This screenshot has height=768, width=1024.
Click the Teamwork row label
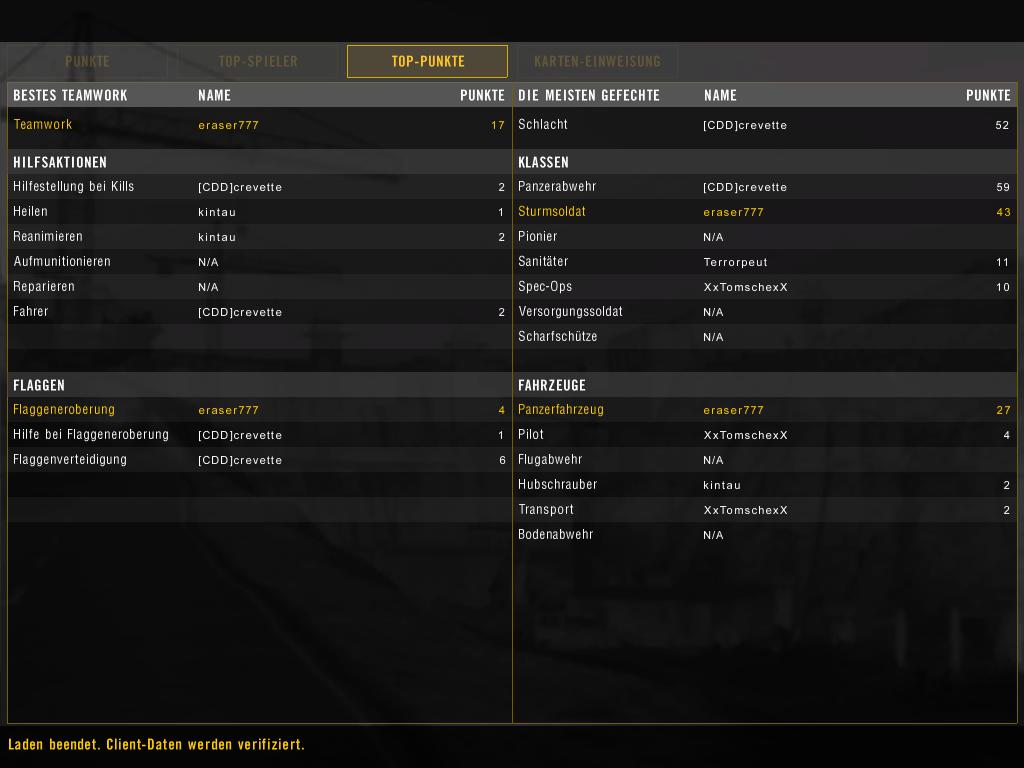[43, 125]
